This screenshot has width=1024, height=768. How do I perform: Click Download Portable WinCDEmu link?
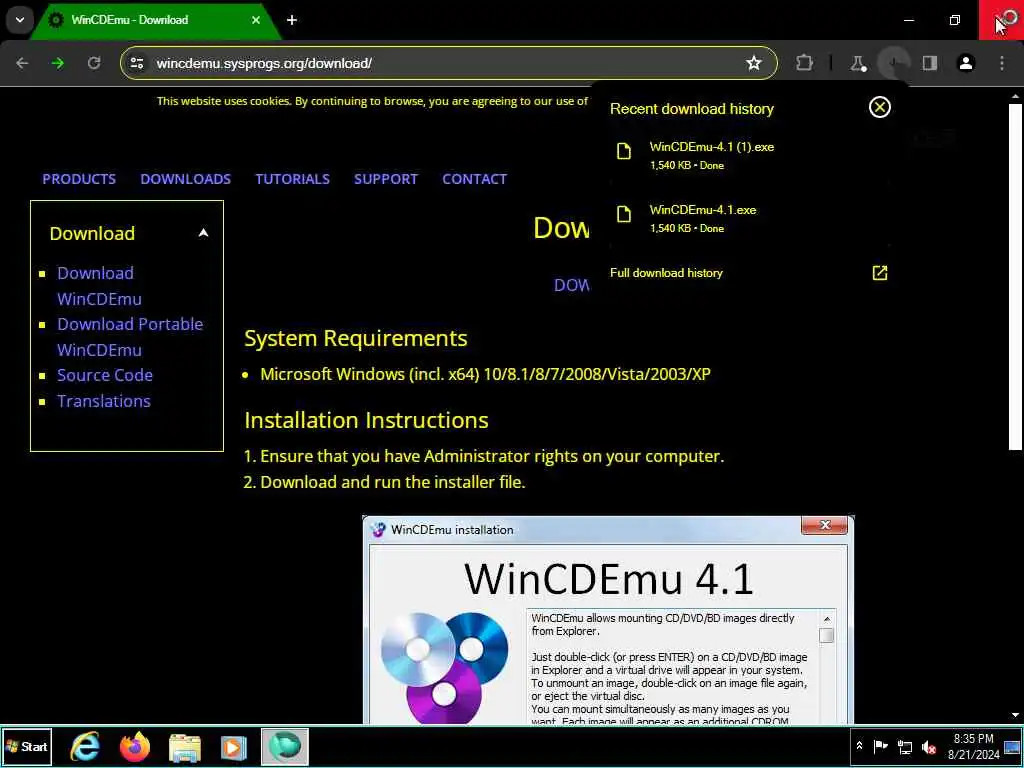pos(129,336)
